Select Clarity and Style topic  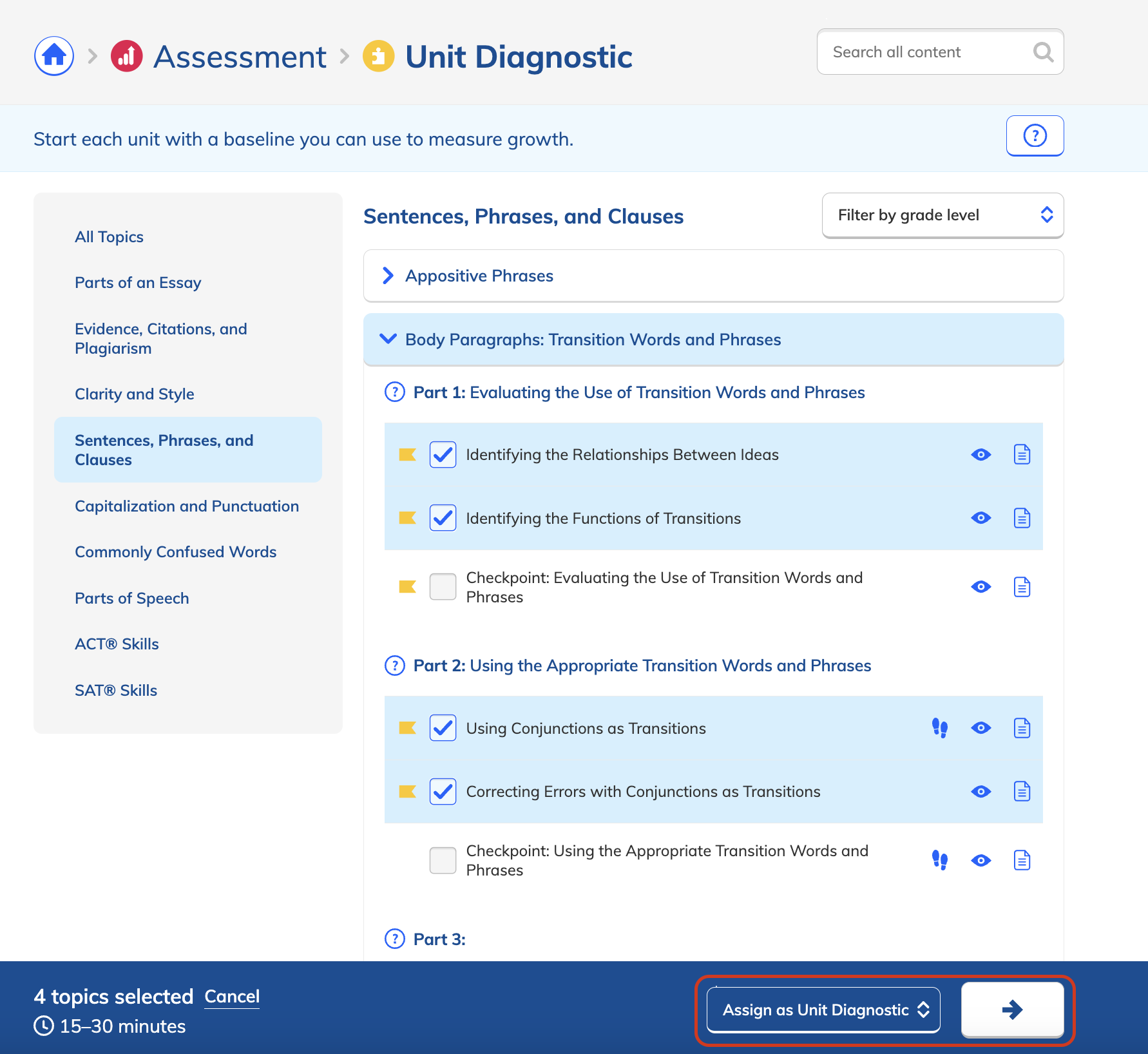(134, 394)
